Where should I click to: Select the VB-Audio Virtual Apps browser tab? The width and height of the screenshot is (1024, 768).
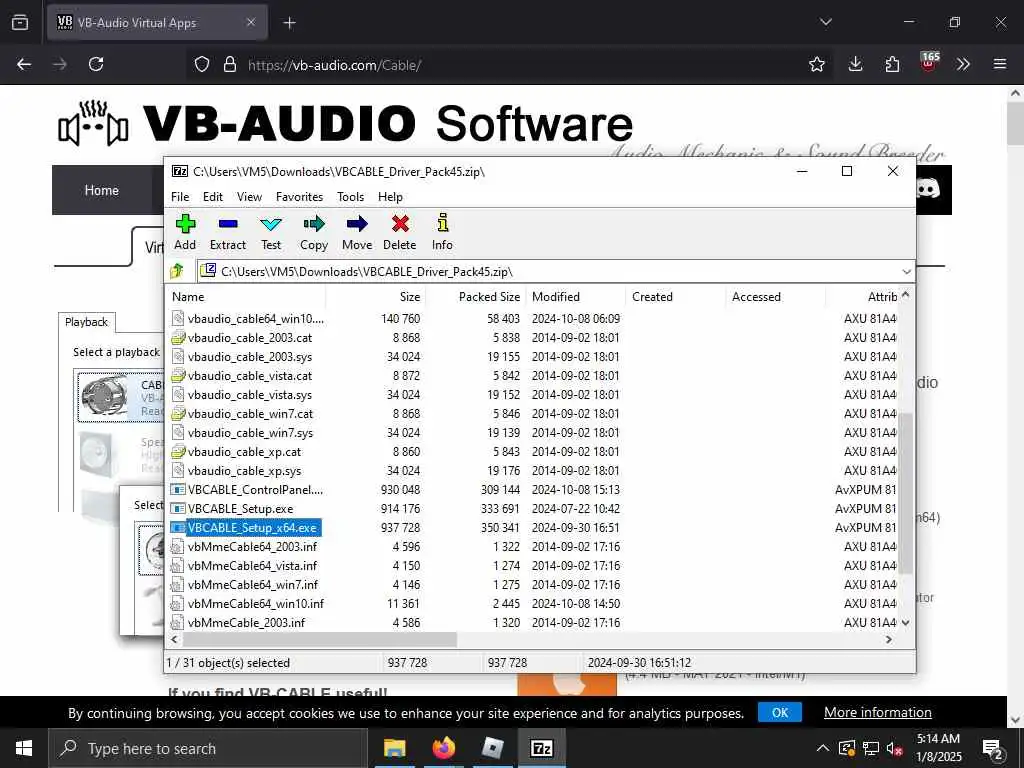157,22
